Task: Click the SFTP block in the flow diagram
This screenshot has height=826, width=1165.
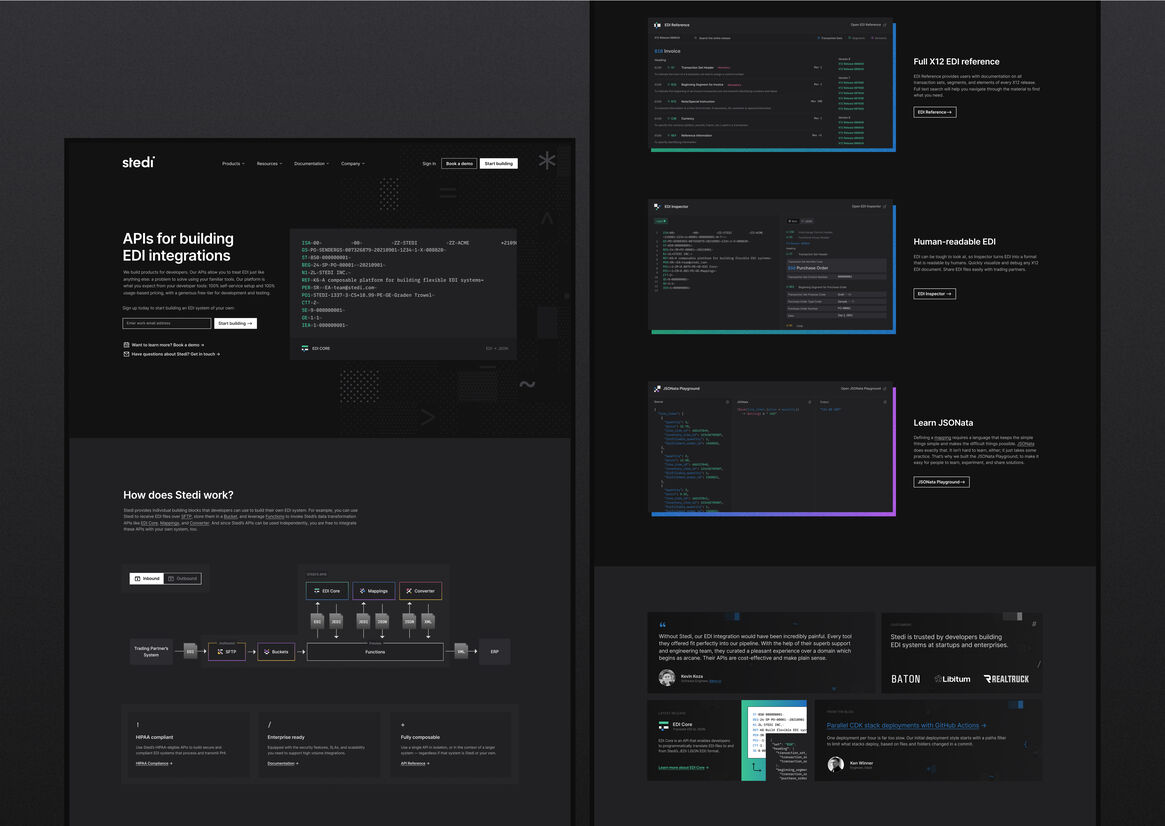Action: click(x=226, y=652)
